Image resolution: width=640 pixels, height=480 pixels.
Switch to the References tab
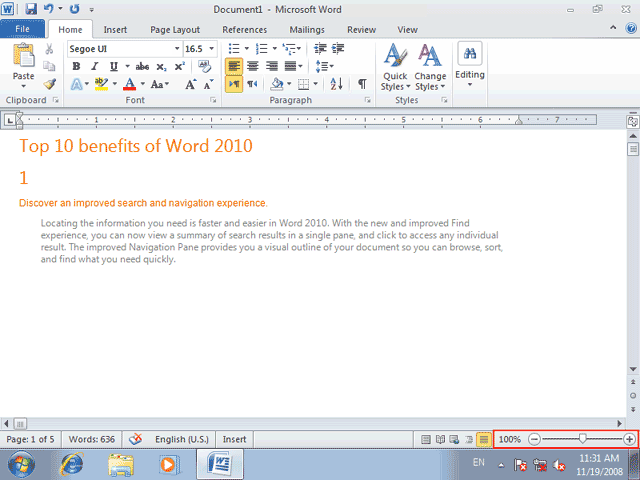click(x=244, y=30)
